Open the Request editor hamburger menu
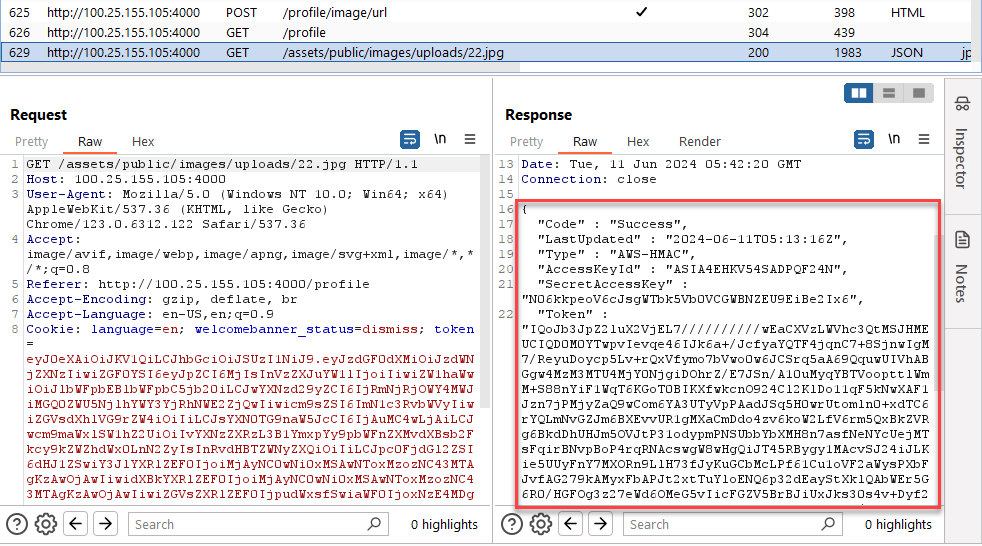 (x=470, y=139)
